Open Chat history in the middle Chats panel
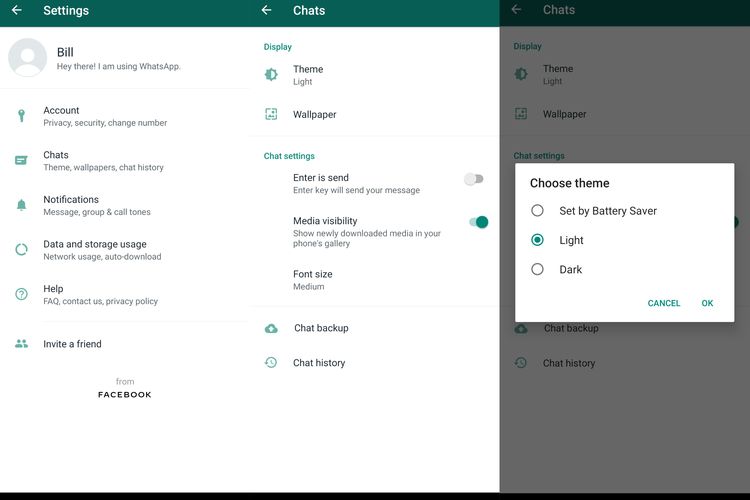The image size is (750, 500). [375, 363]
